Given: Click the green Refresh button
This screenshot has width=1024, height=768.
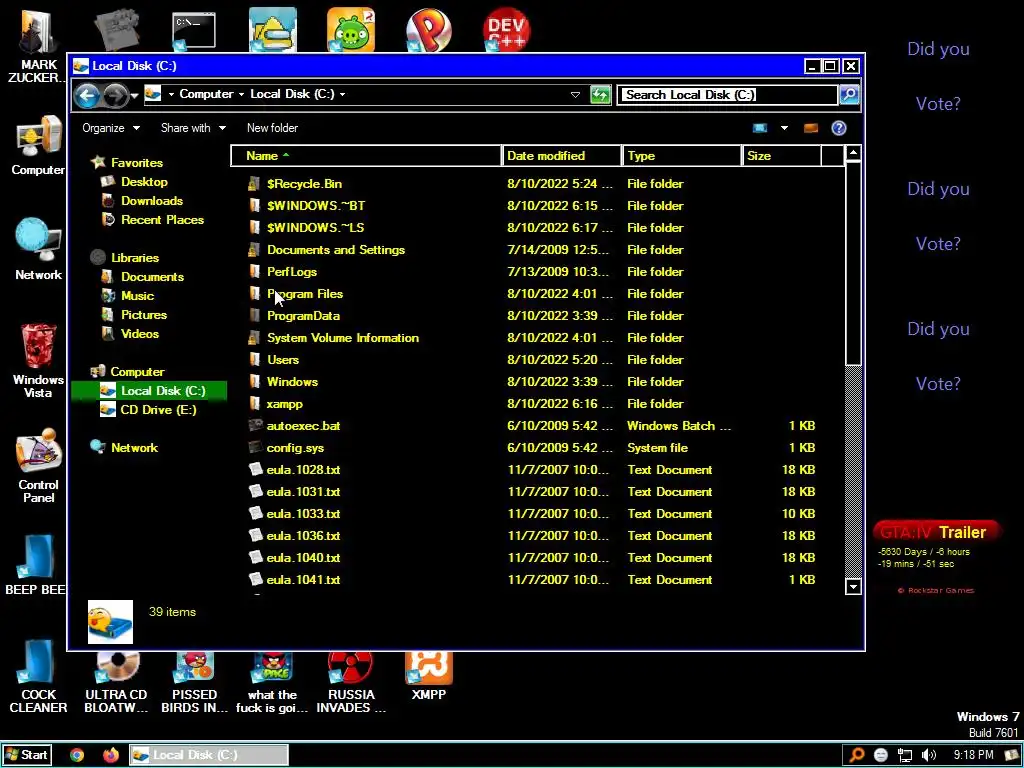Looking at the screenshot, I should click(600, 95).
